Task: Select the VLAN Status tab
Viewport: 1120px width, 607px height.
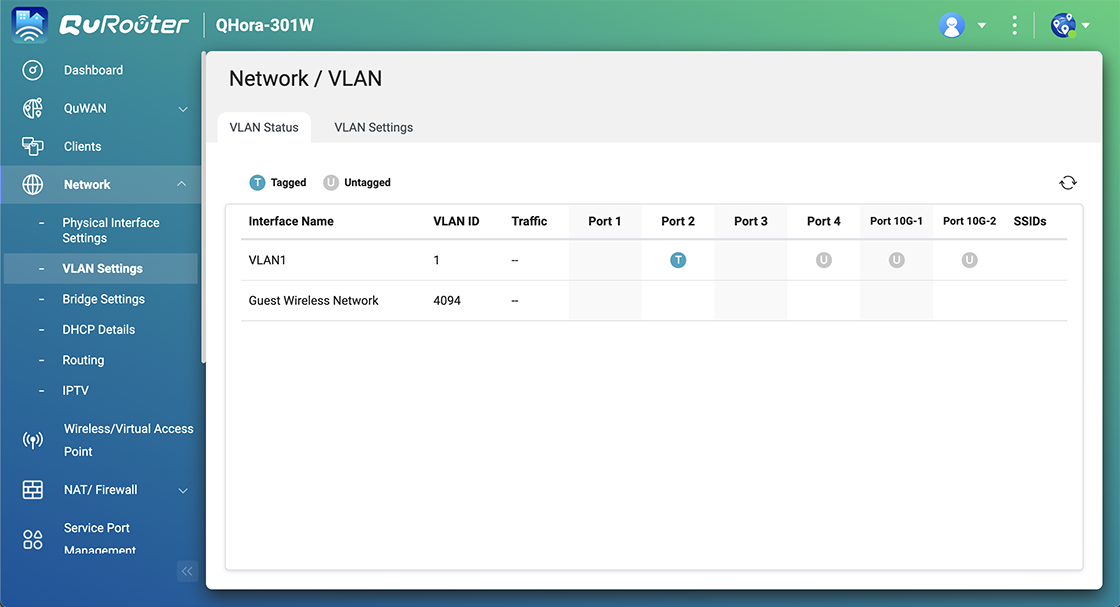Action: pyautogui.click(x=263, y=127)
